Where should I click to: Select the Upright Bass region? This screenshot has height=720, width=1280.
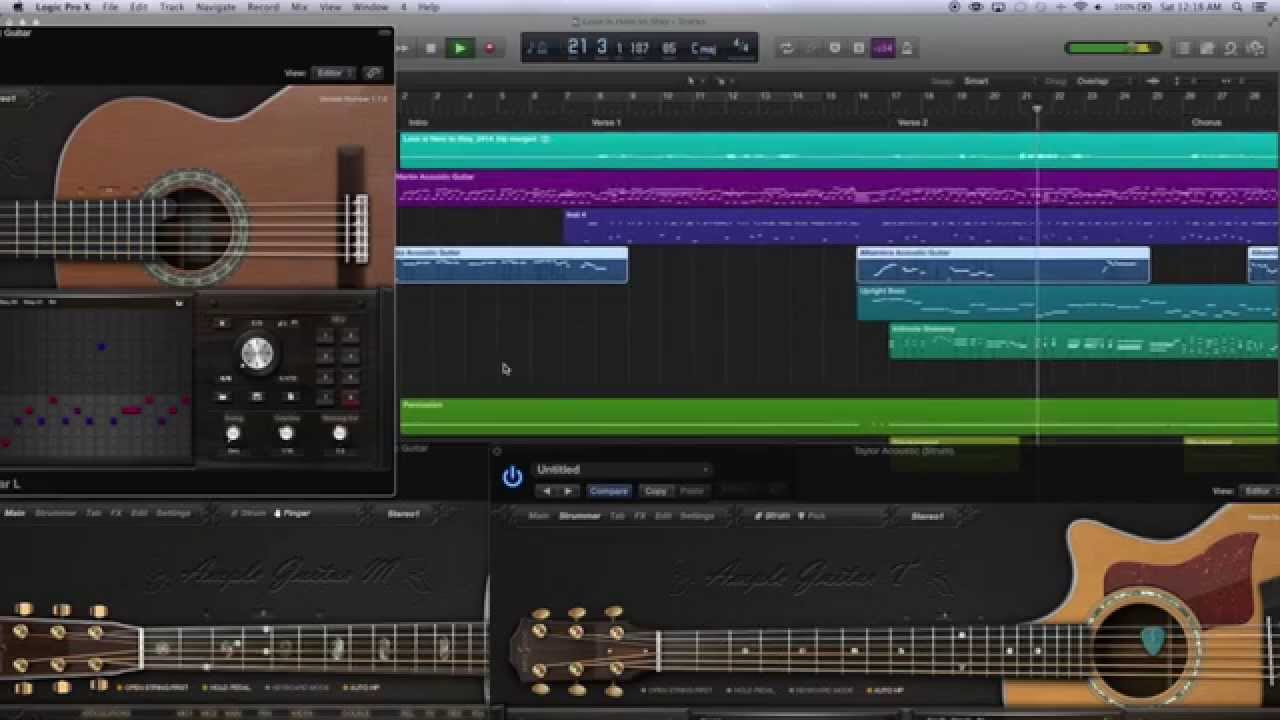click(x=1067, y=303)
